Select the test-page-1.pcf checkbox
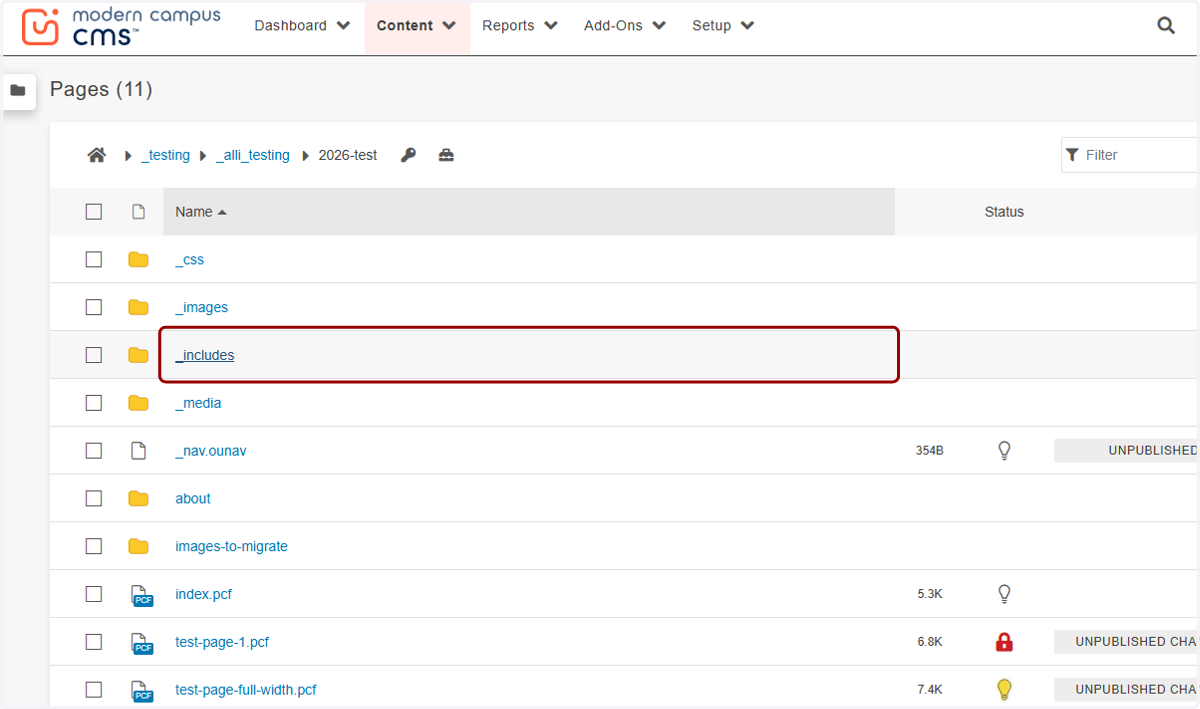This screenshot has height=709, width=1200. [x=94, y=642]
